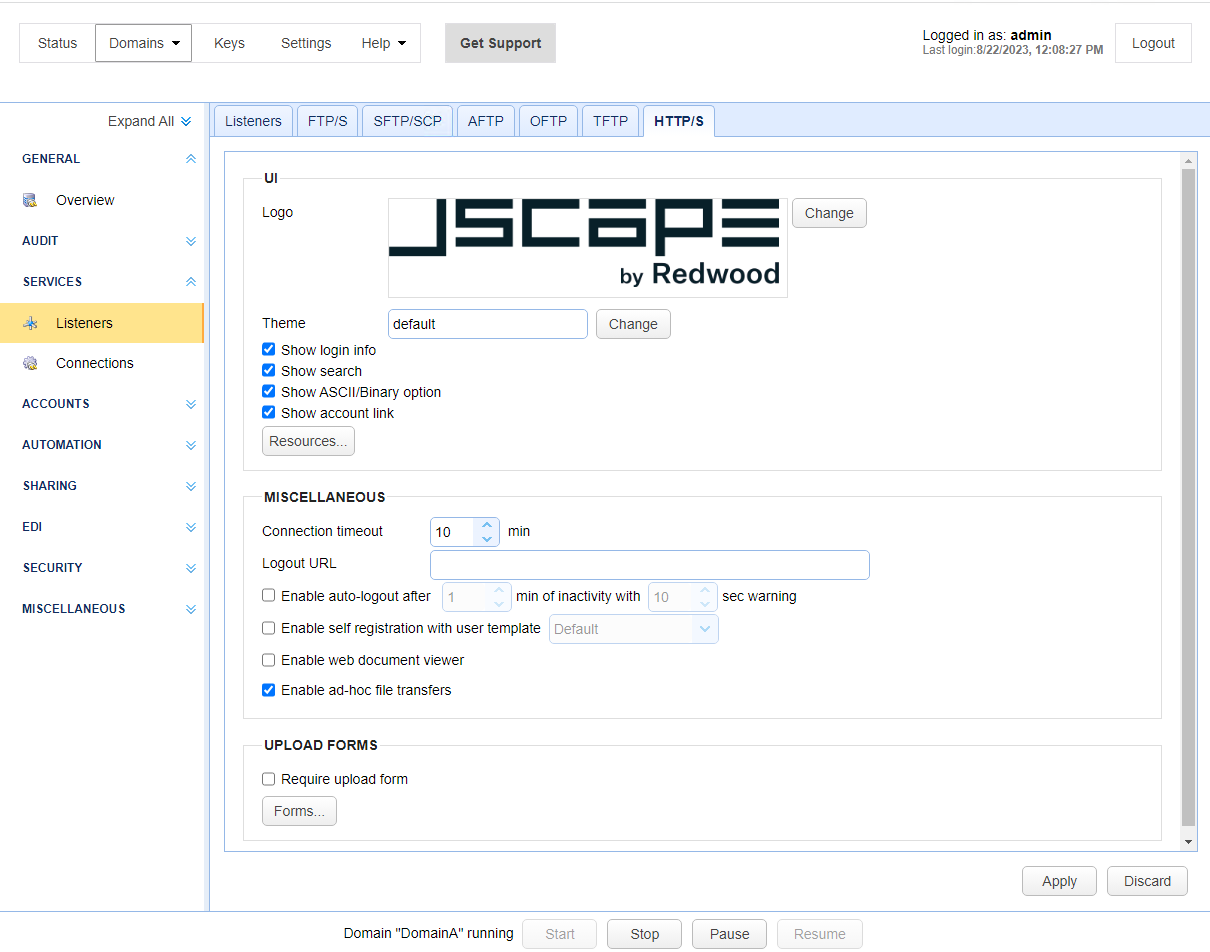Open Connections via its gear icon
Viewport: 1210px width, 952px height.
(x=30, y=363)
